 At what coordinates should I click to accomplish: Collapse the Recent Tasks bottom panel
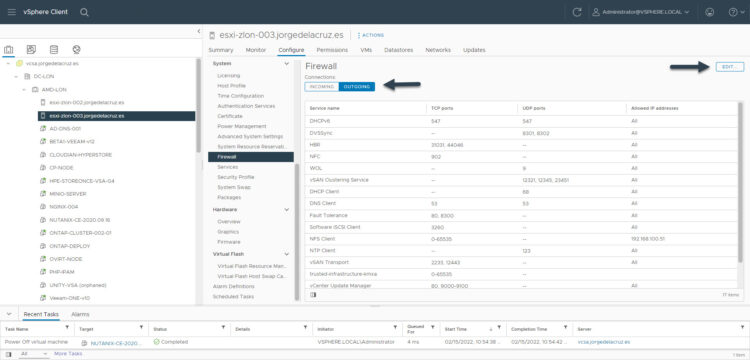coord(9,314)
